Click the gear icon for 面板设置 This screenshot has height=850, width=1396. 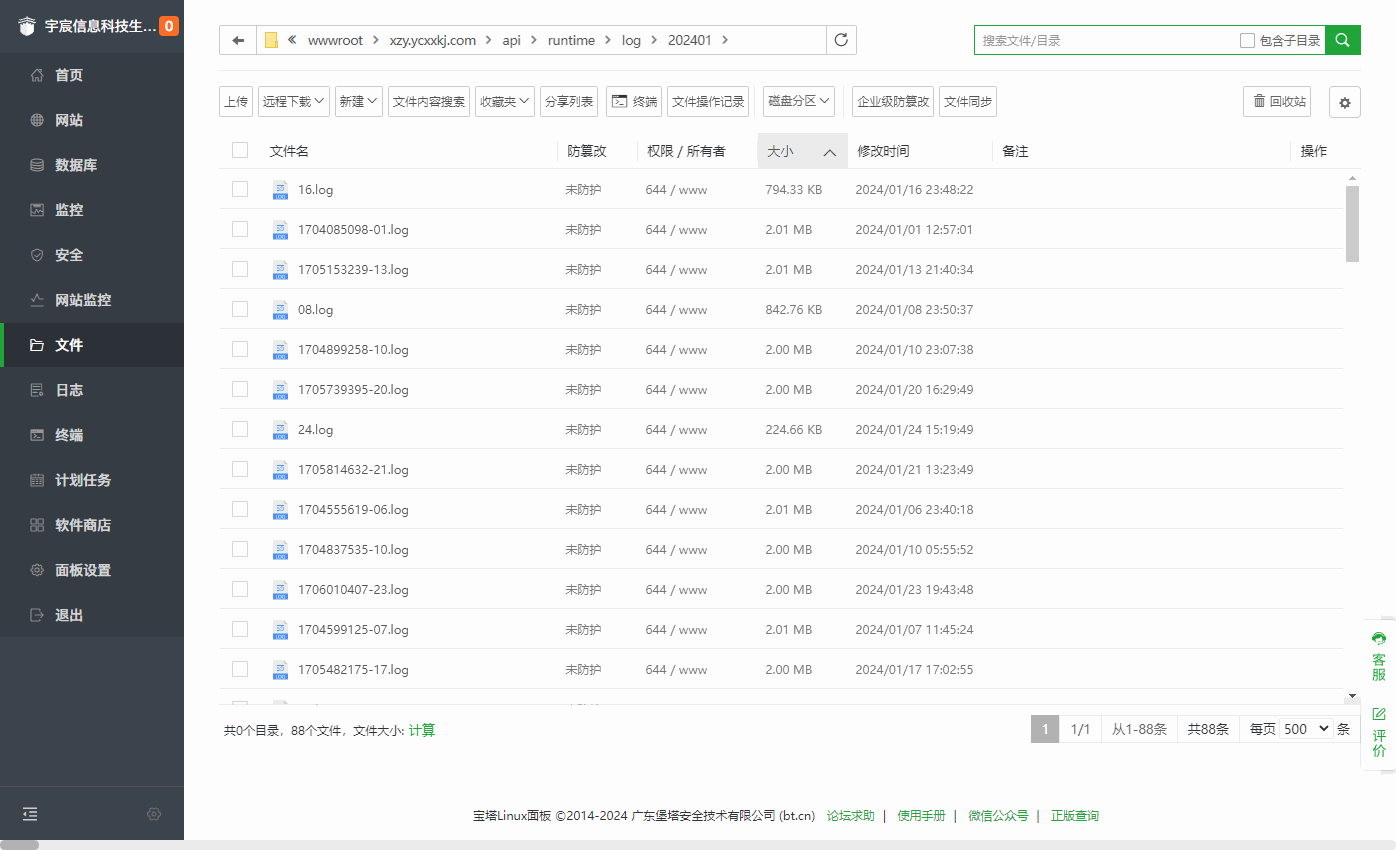click(x=37, y=570)
